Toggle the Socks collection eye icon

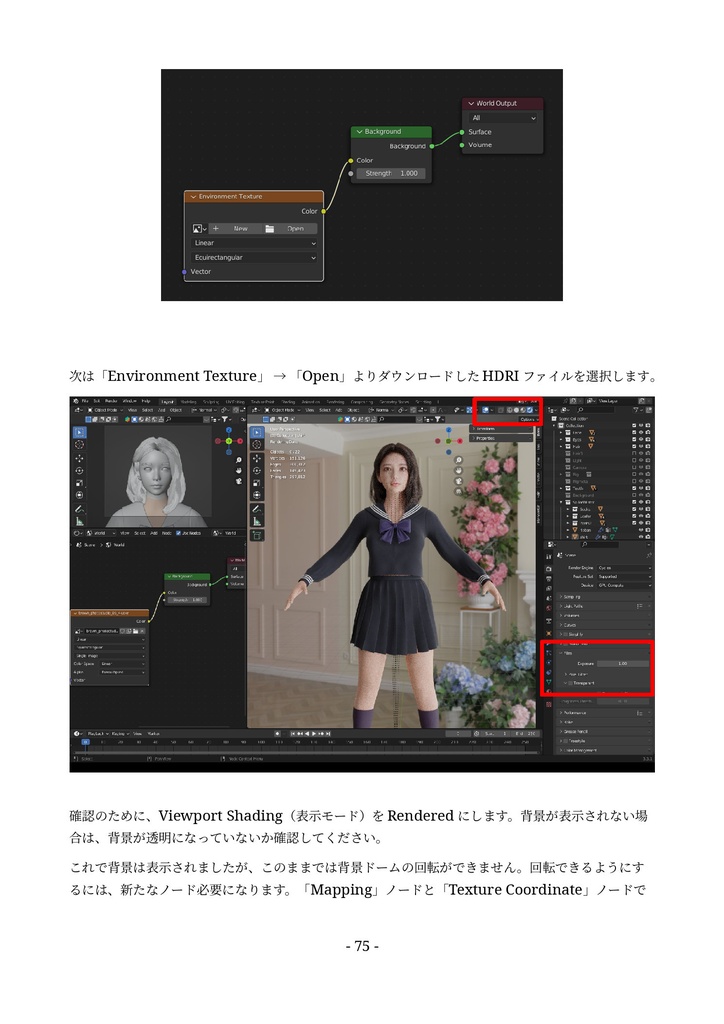(x=640, y=509)
